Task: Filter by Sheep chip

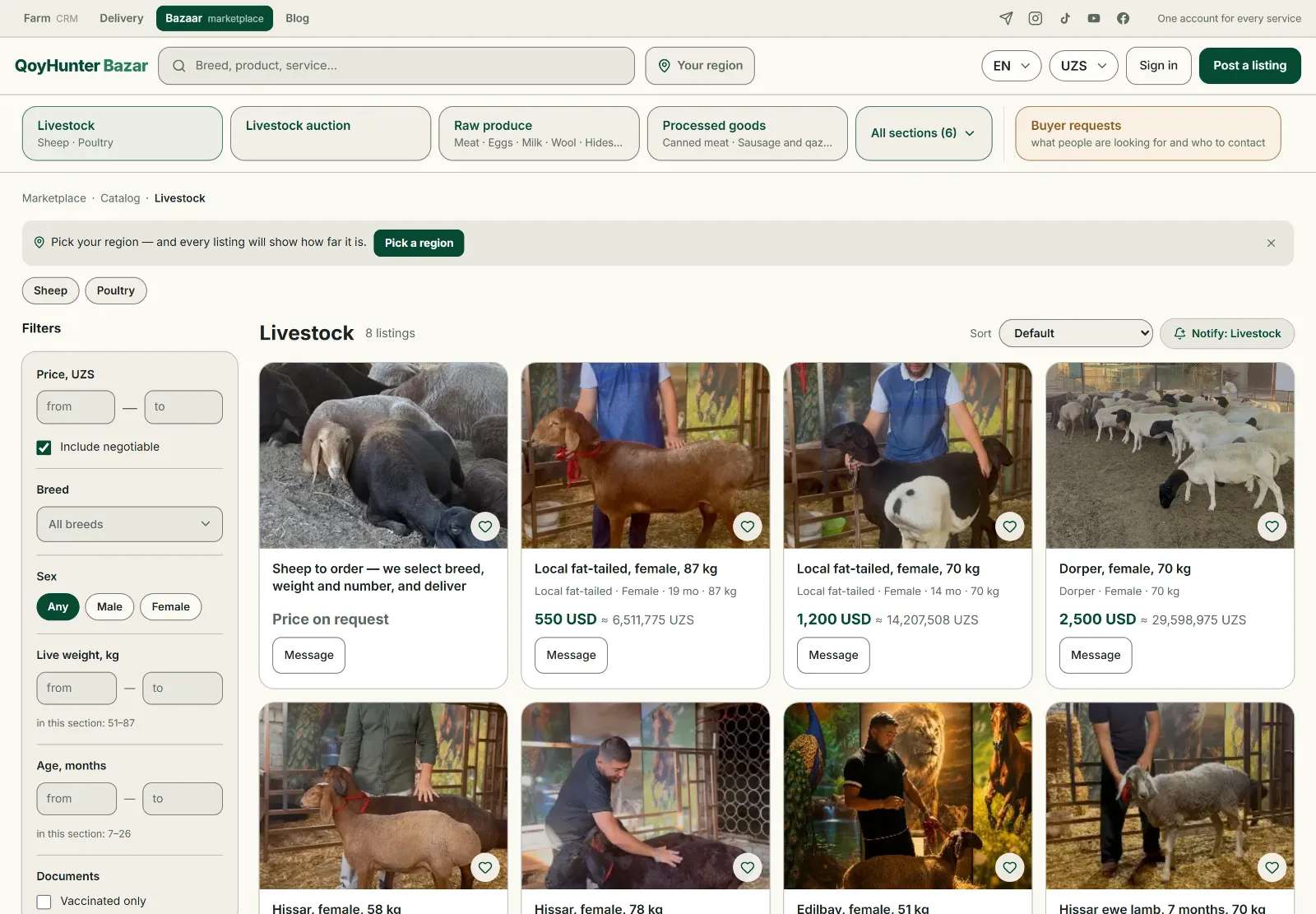Action: click(50, 290)
